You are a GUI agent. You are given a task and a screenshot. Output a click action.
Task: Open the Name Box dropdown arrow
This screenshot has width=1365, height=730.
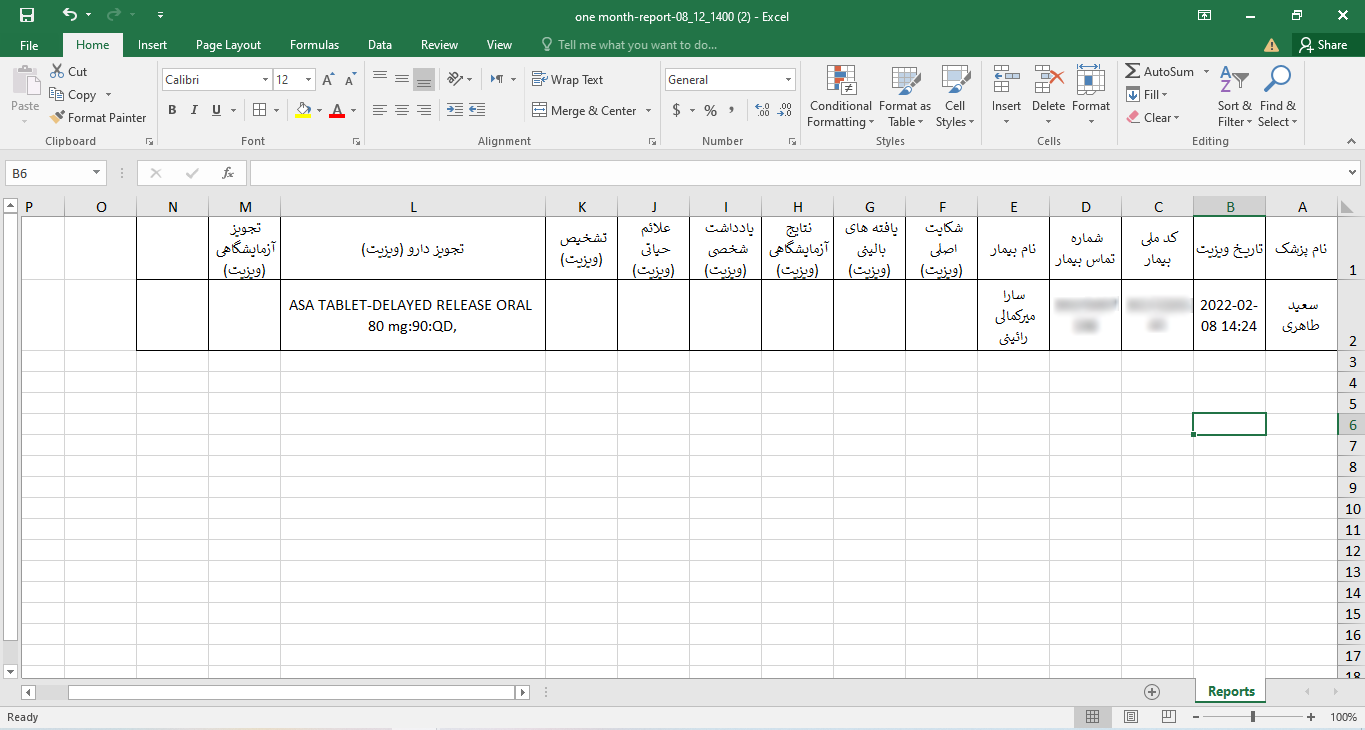(97, 173)
